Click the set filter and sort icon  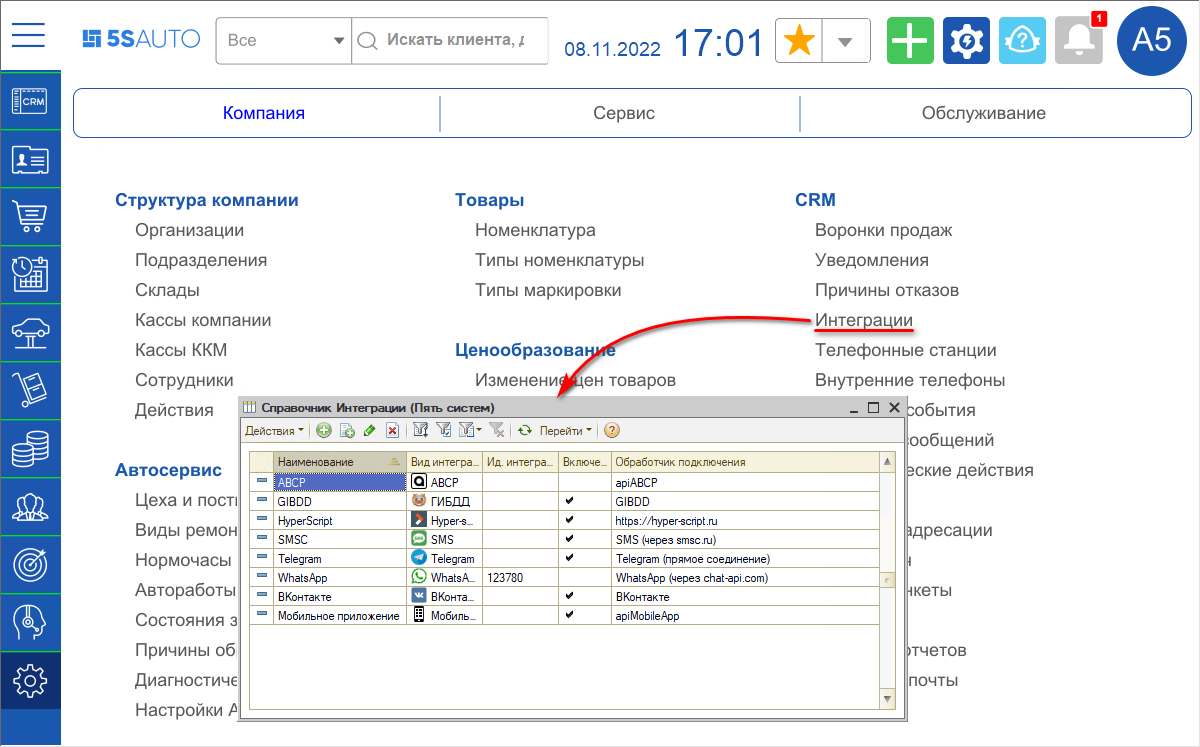421,430
